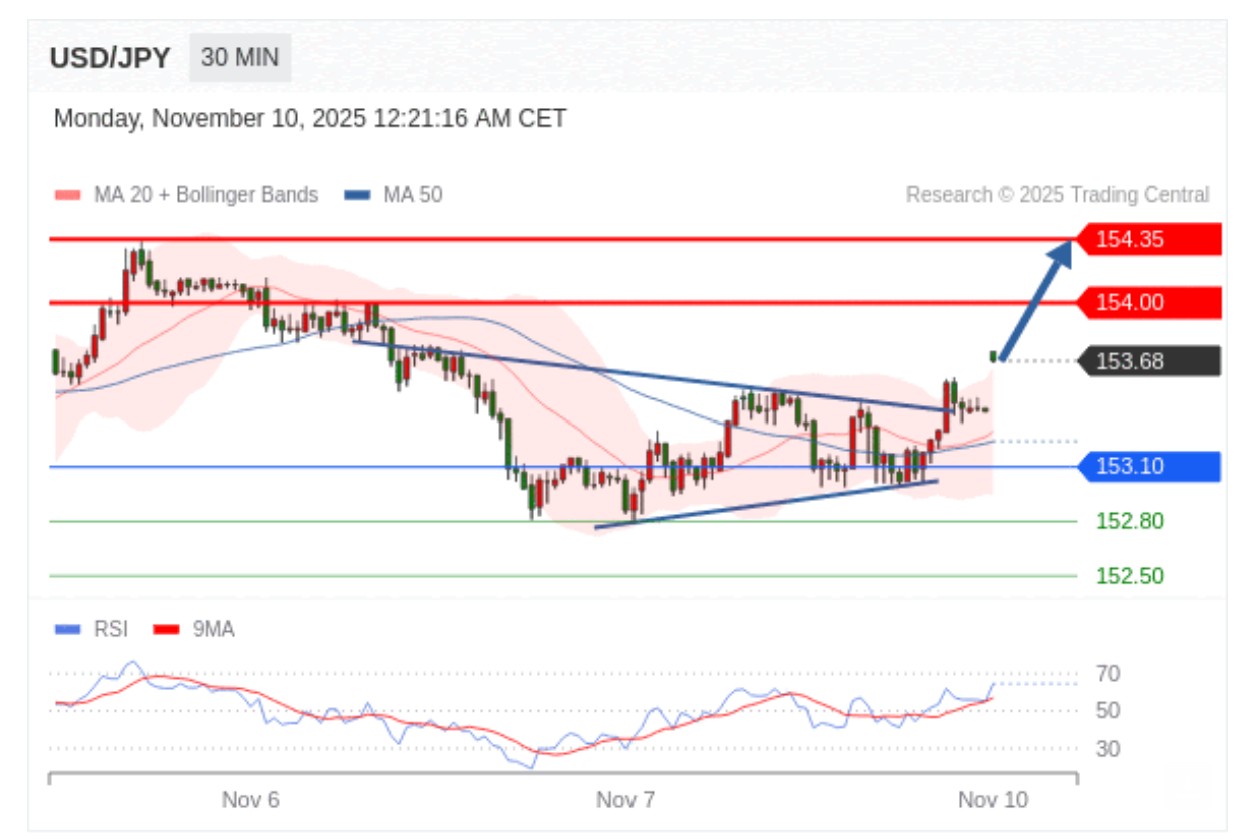Image resolution: width=1260 pixels, height=840 pixels.
Task: Click the red MA 20 legend swatch
Action: [x=67, y=195]
